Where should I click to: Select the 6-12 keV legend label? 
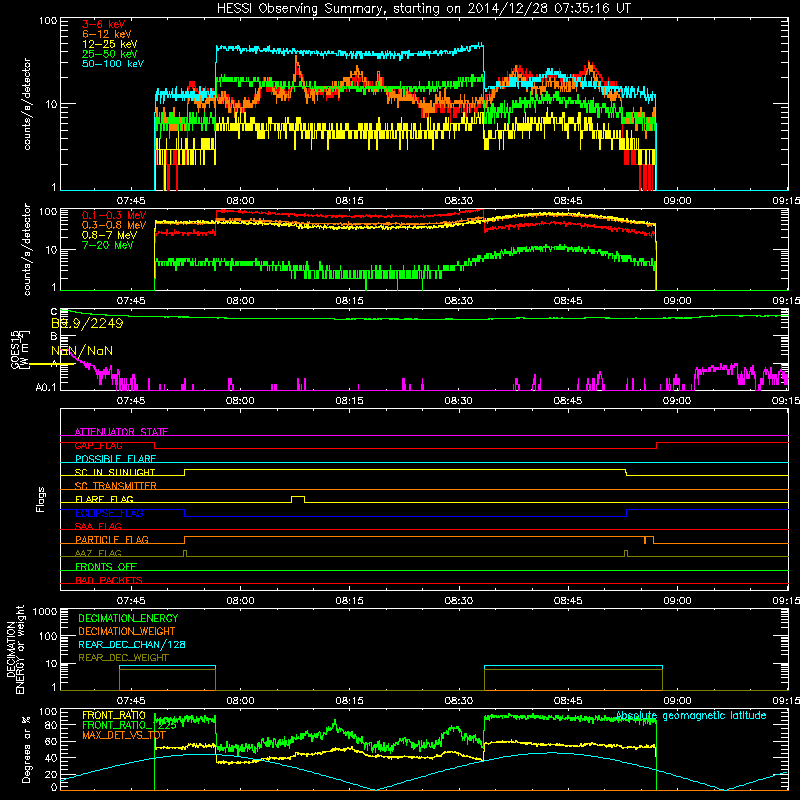(x=107, y=34)
